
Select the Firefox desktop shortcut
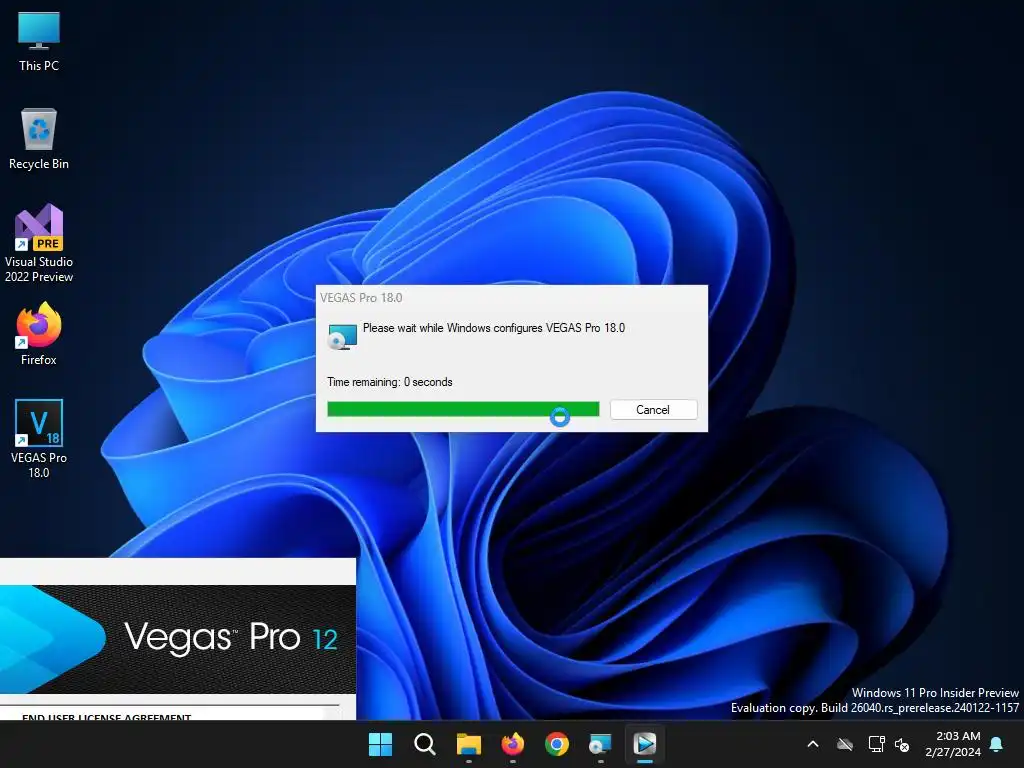39,334
